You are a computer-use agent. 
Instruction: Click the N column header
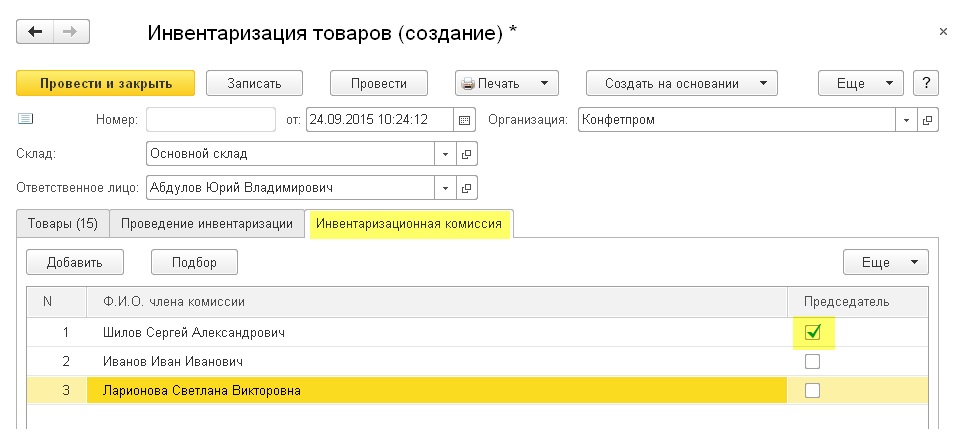pyautogui.click(x=57, y=302)
